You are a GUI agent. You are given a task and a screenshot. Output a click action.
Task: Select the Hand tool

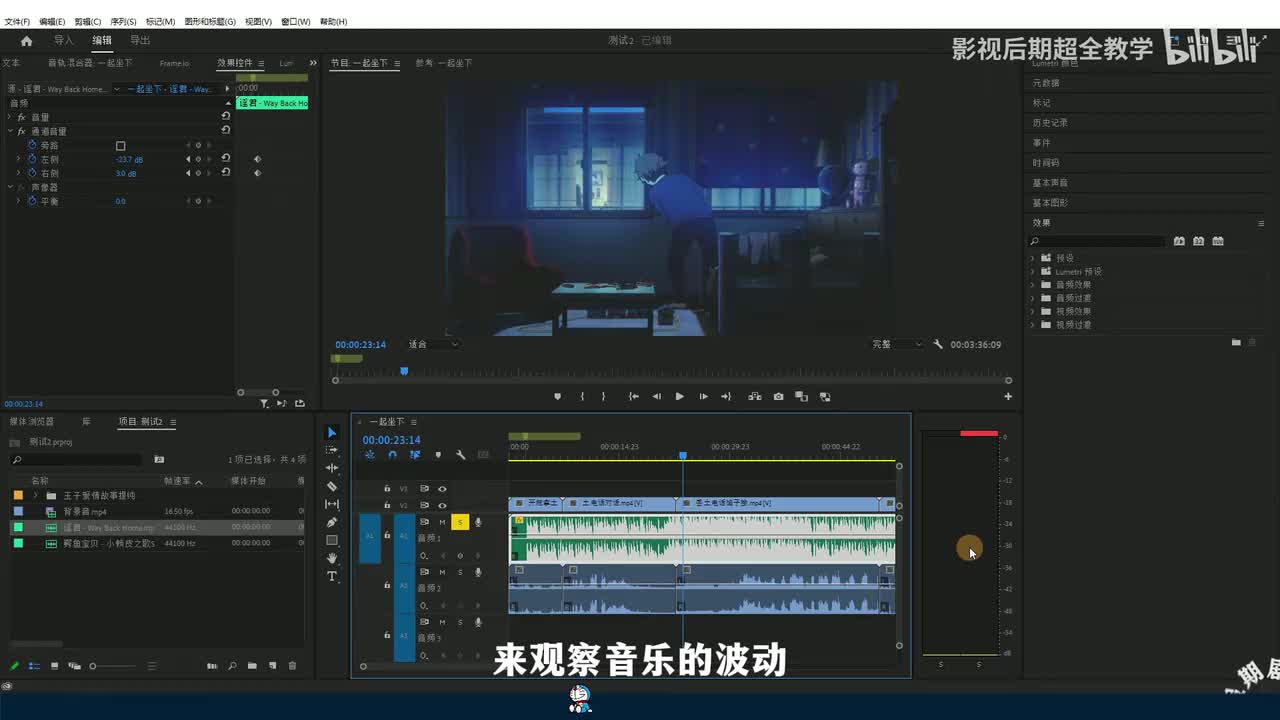coord(332,558)
